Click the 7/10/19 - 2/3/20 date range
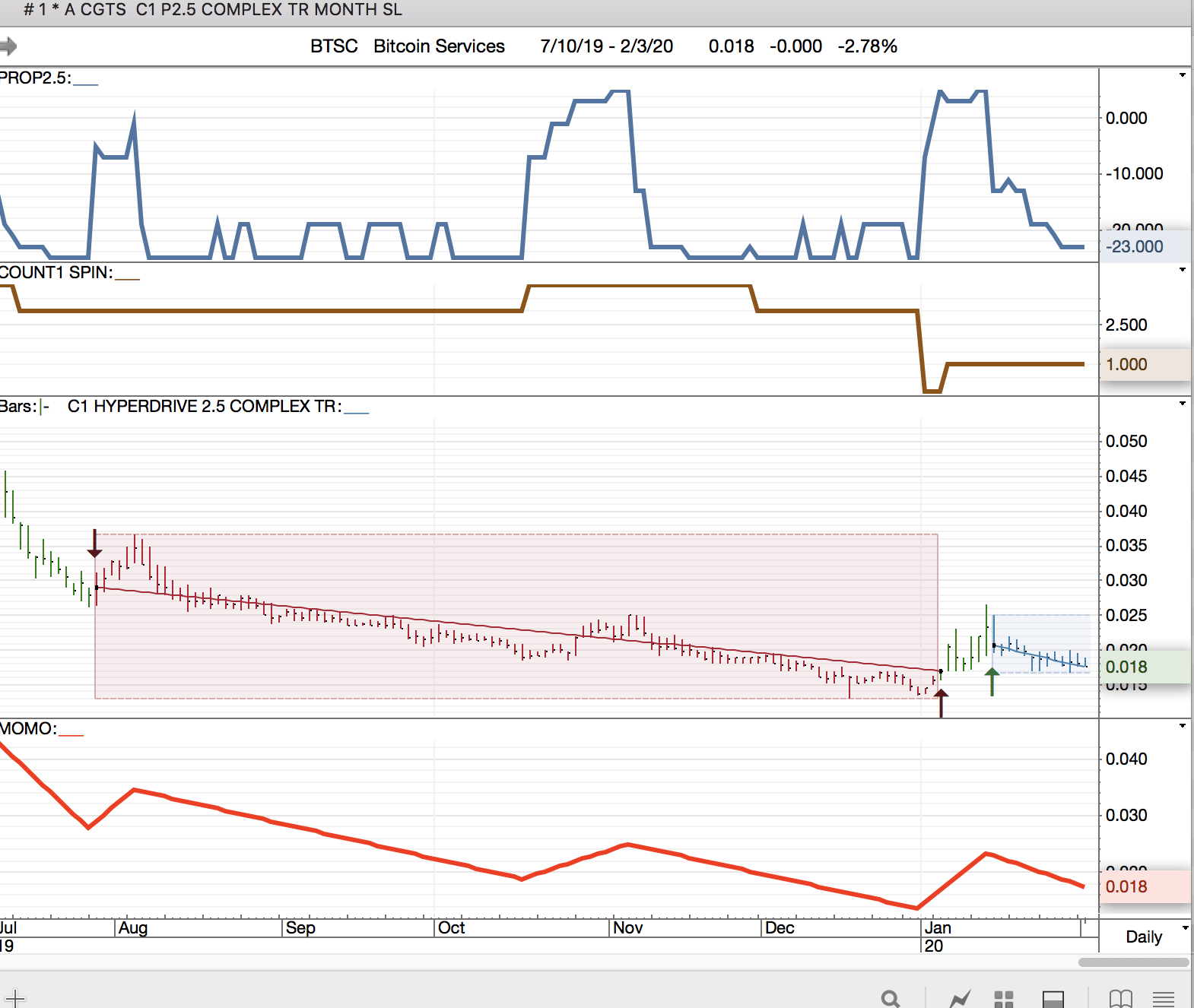The image size is (1194, 1008). (607, 46)
